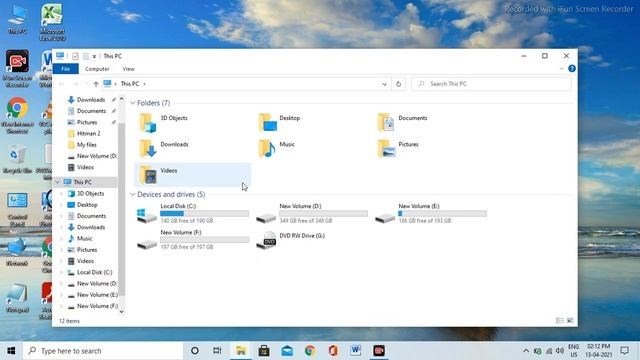Open Word from taskbar
The image size is (640, 360).
coord(356,351)
